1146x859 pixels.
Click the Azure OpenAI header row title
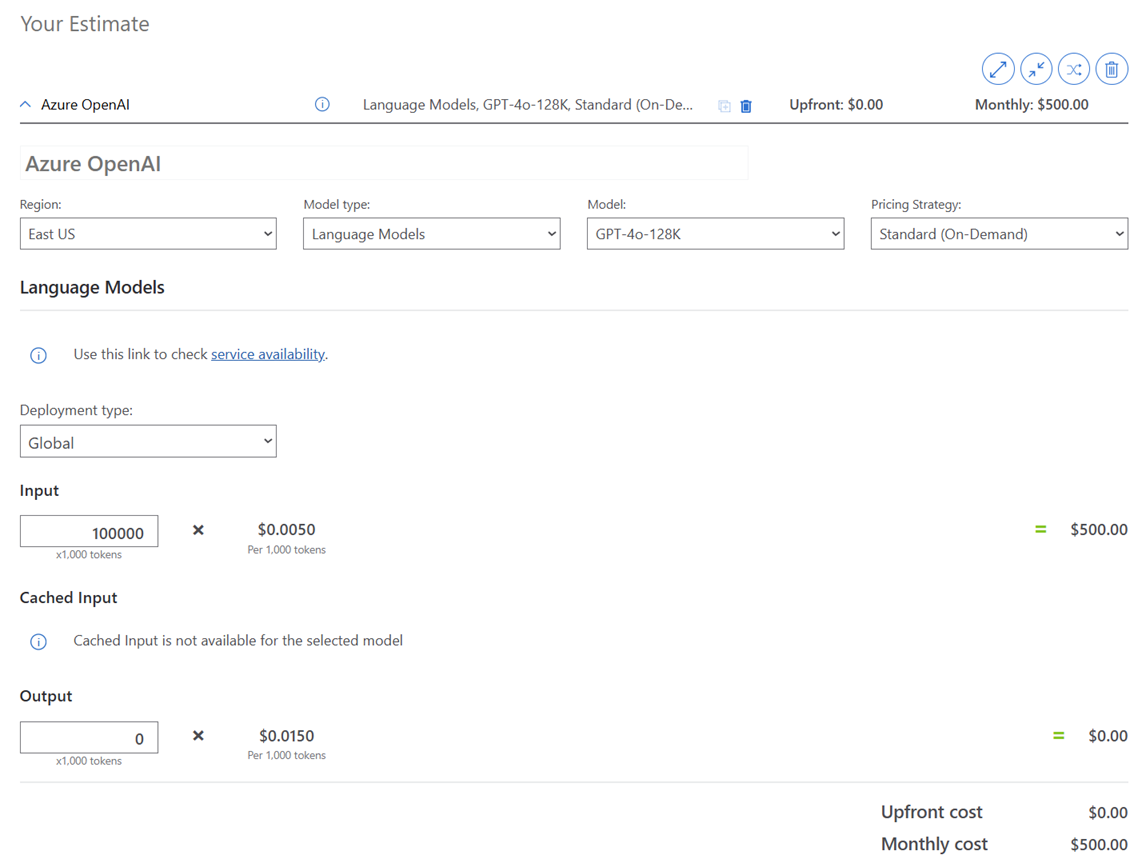pyautogui.click(x=85, y=104)
